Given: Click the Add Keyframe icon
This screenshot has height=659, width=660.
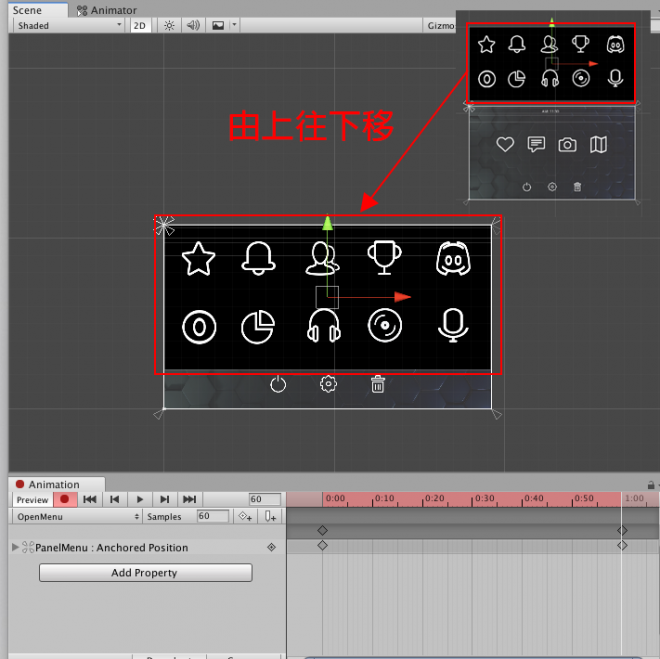Looking at the screenshot, I should [244, 517].
